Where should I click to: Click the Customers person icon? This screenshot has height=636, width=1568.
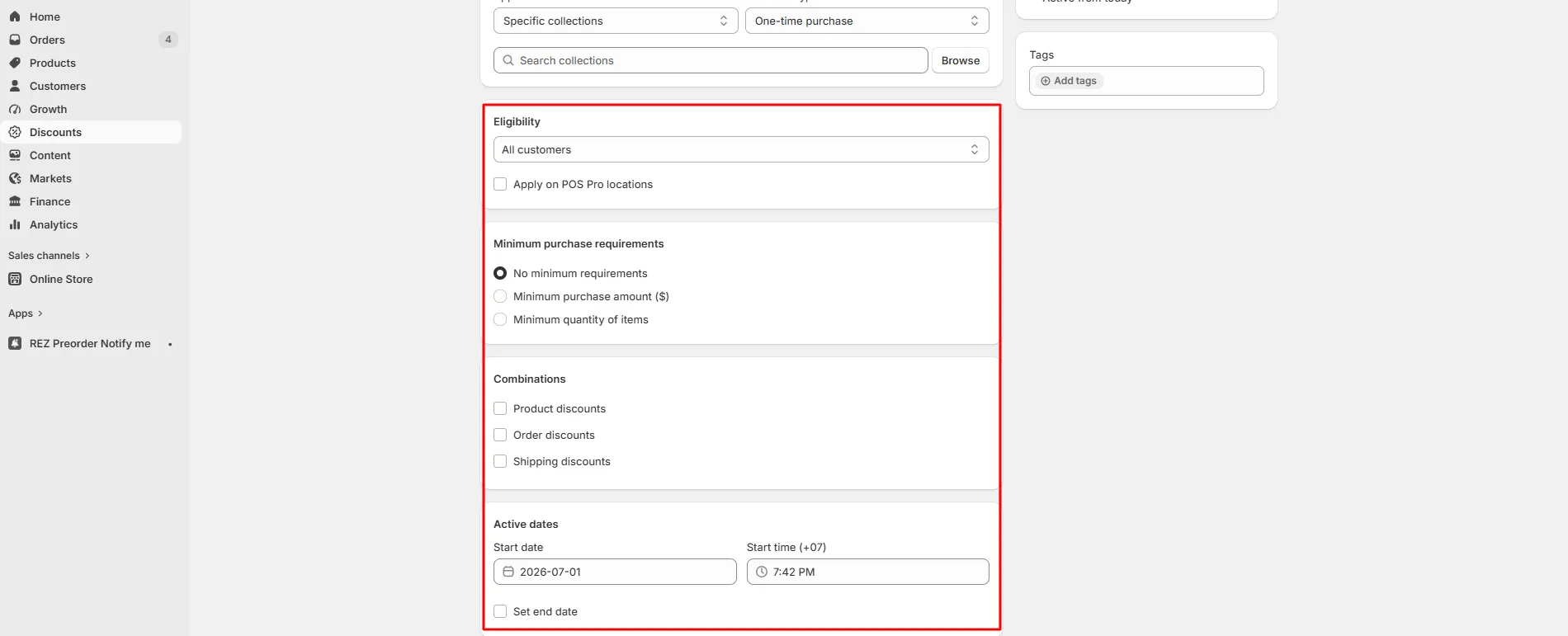pos(15,86)
